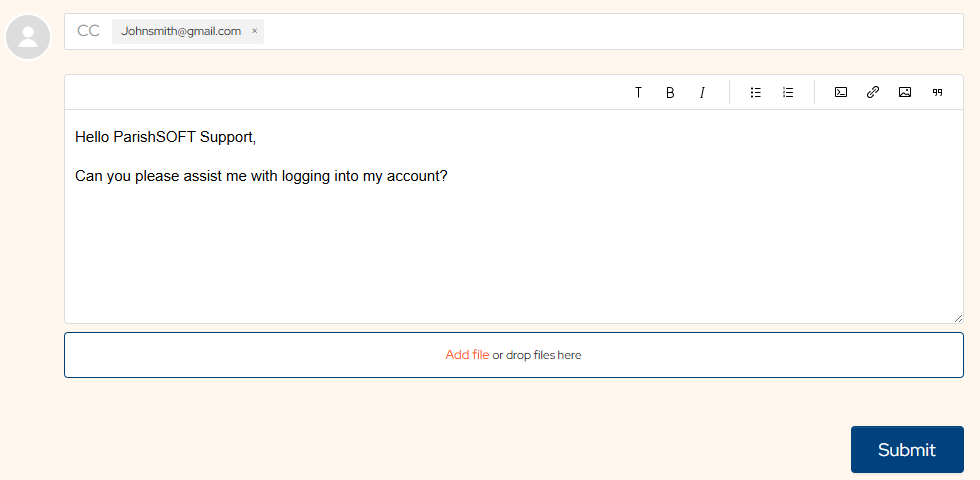Click the message box resize handle
Viewport: 980px width, 480px height.
pyautogui.click(x=958, y=318)
